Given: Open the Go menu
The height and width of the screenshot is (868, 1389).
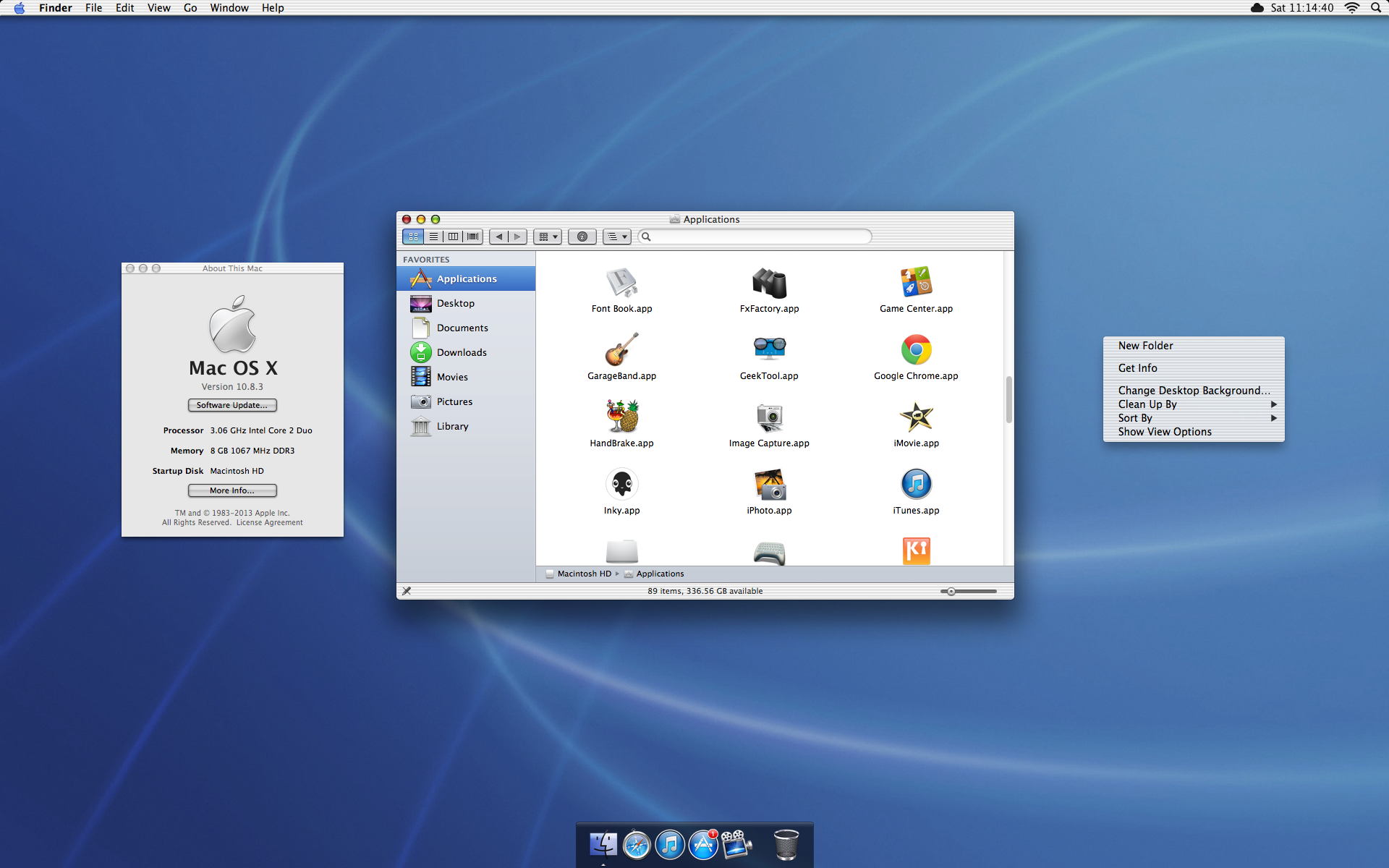Looking at the screenshot, I should pyautogui.click(x=190, y=8).
